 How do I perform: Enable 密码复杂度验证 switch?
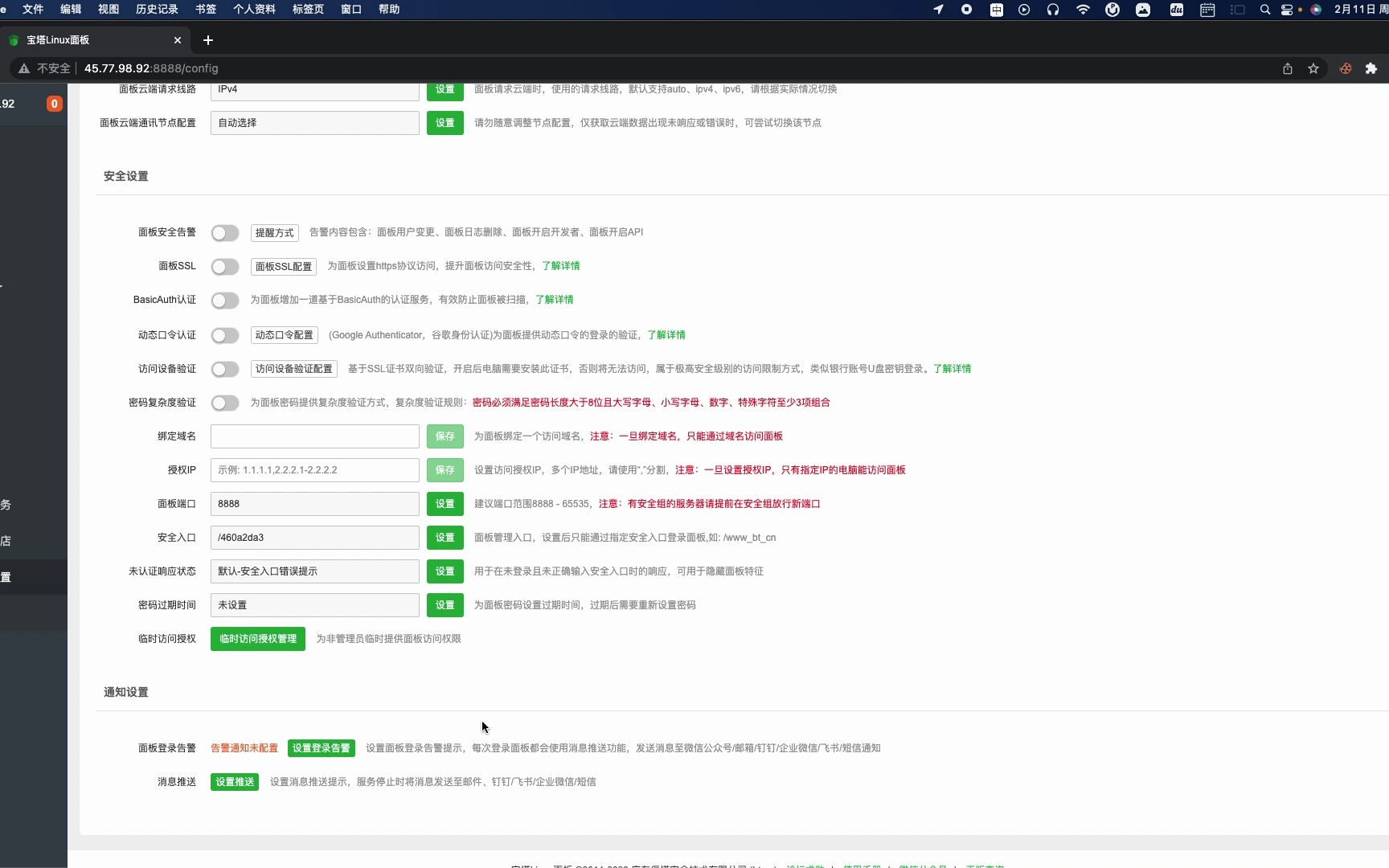pos(225,403)
